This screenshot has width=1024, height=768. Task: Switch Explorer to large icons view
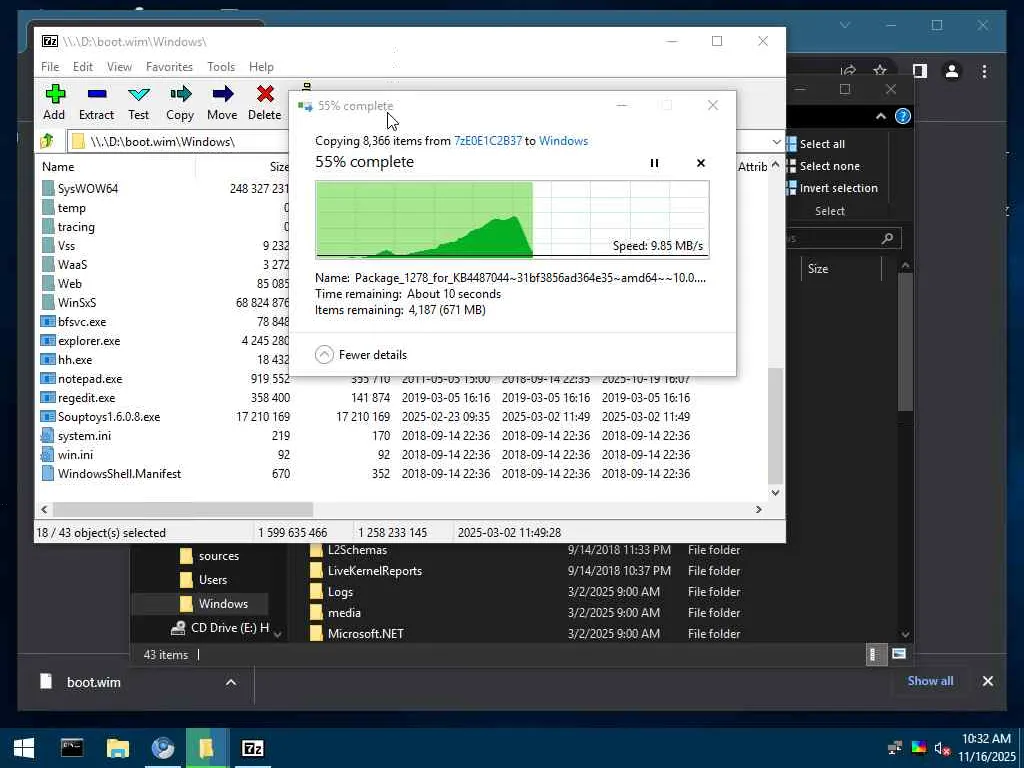point(899,654)
